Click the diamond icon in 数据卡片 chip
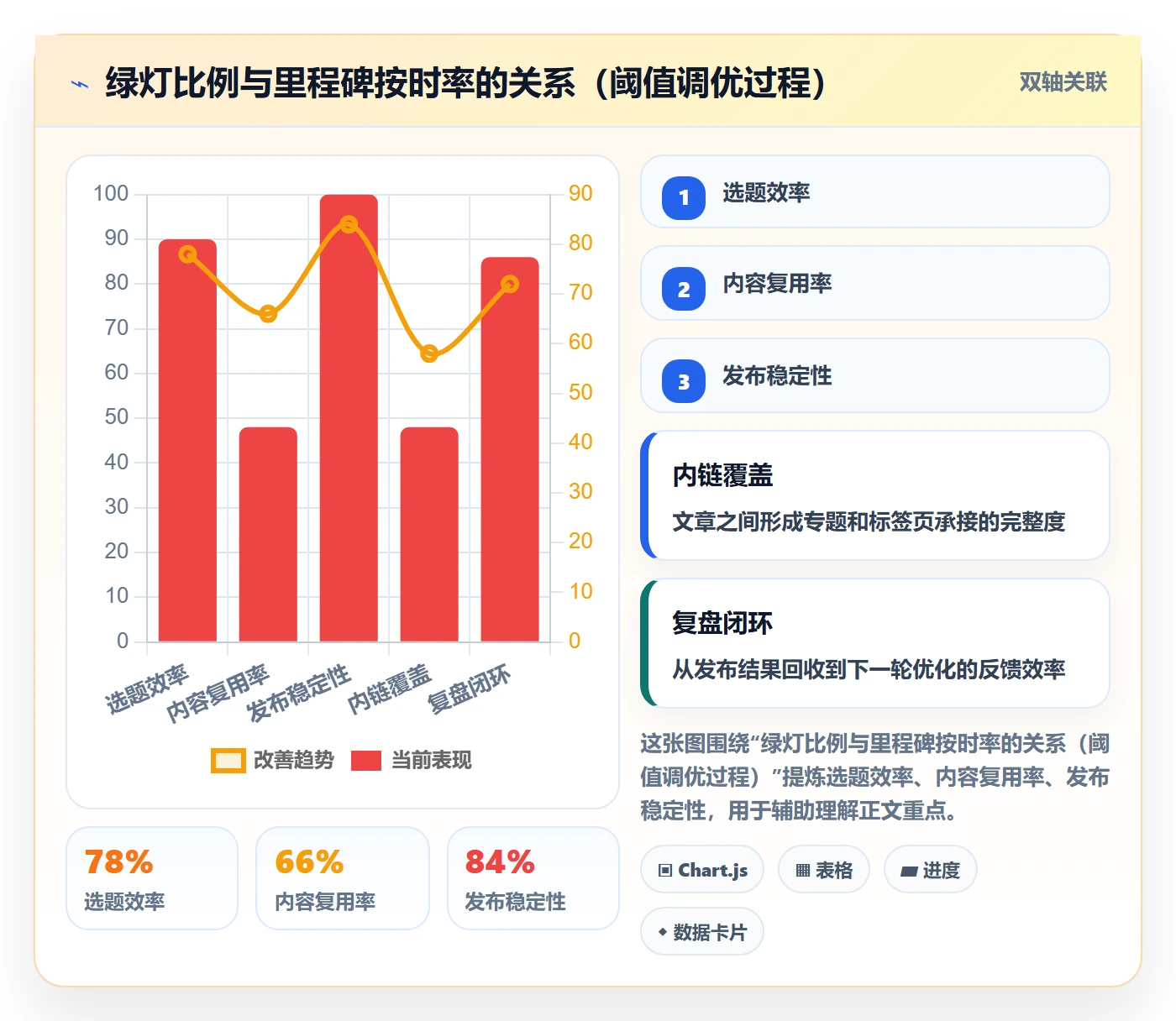The width and height of the screenshot is (1176, 1021). tap(663, 932)
